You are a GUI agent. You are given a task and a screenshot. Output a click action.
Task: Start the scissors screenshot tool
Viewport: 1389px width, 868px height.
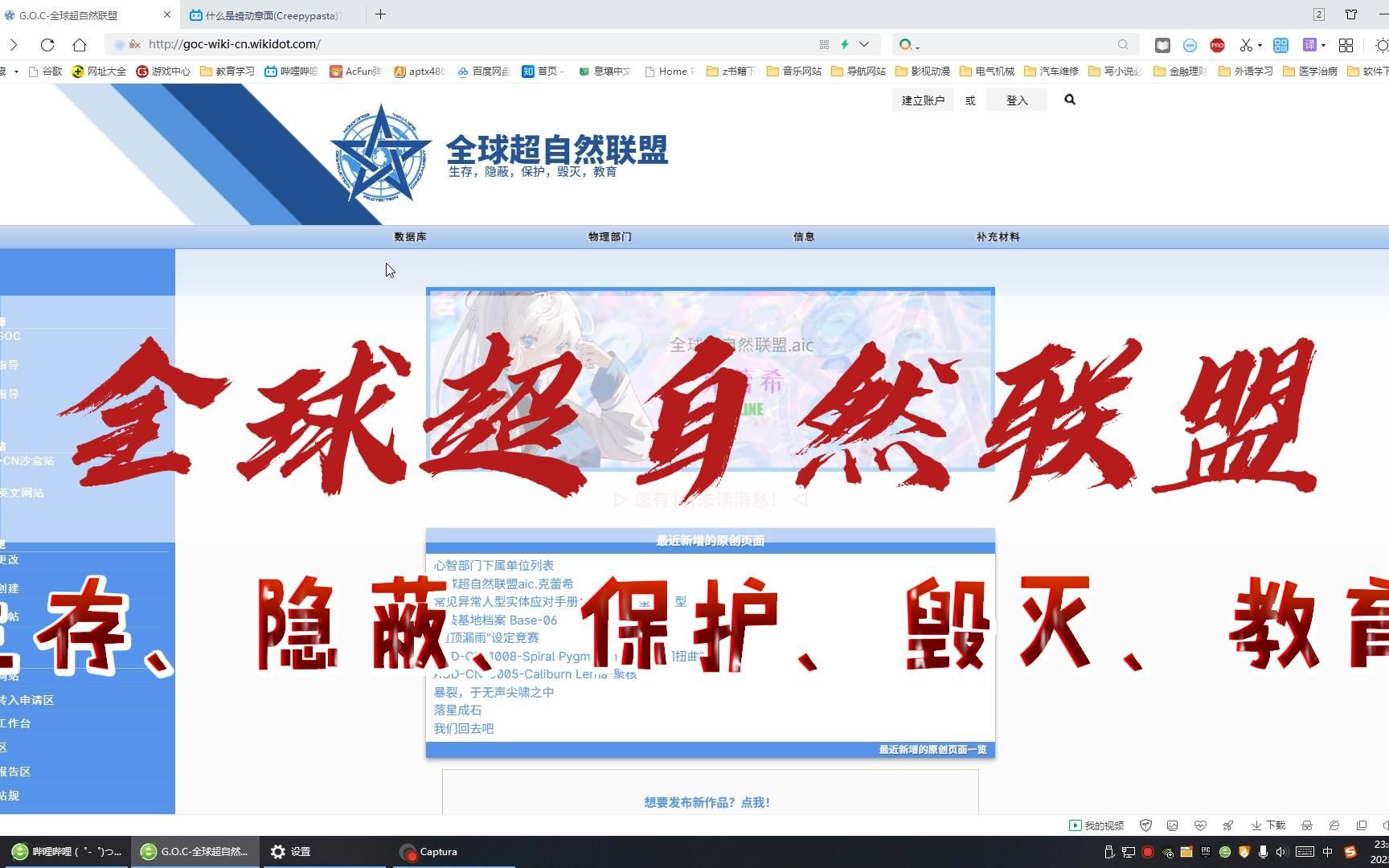click(x=1246, y=45)
